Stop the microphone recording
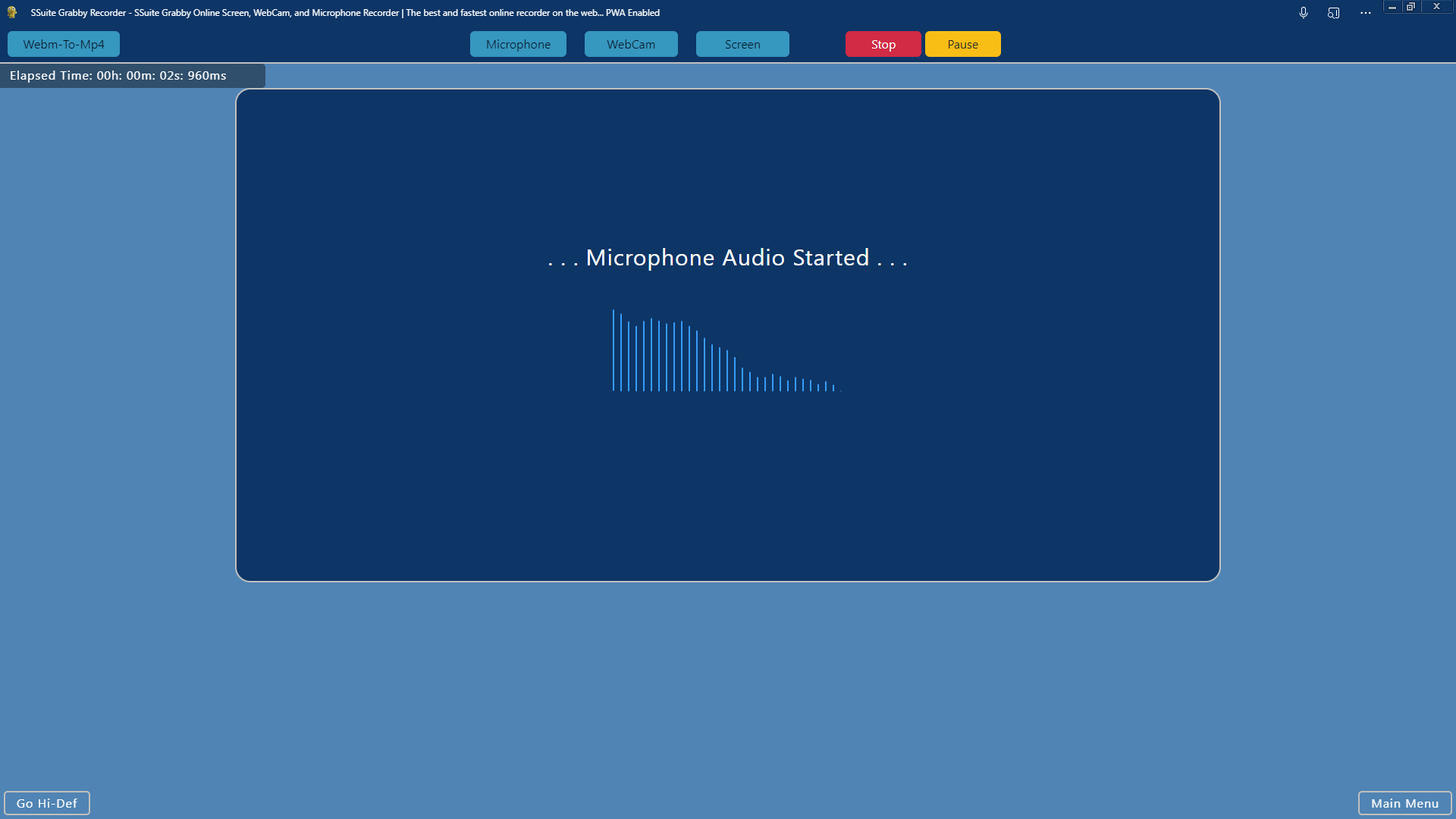The width and height of the screenshot is (1456, 819). pos(883,44)
